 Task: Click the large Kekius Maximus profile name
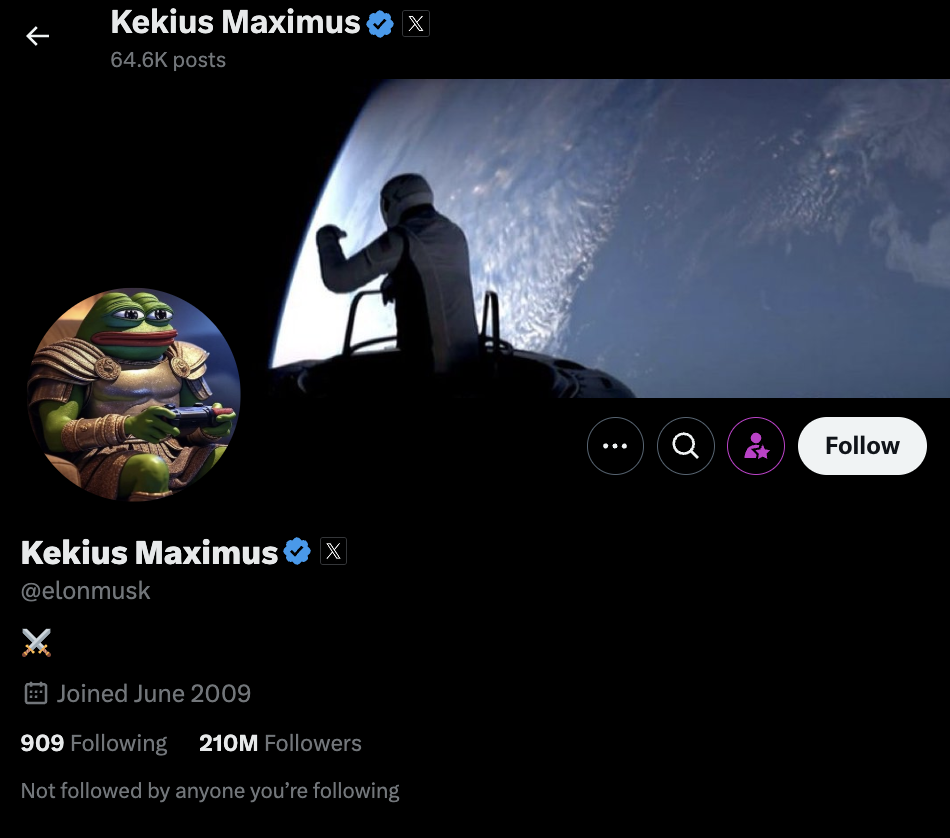pos(149,553)
